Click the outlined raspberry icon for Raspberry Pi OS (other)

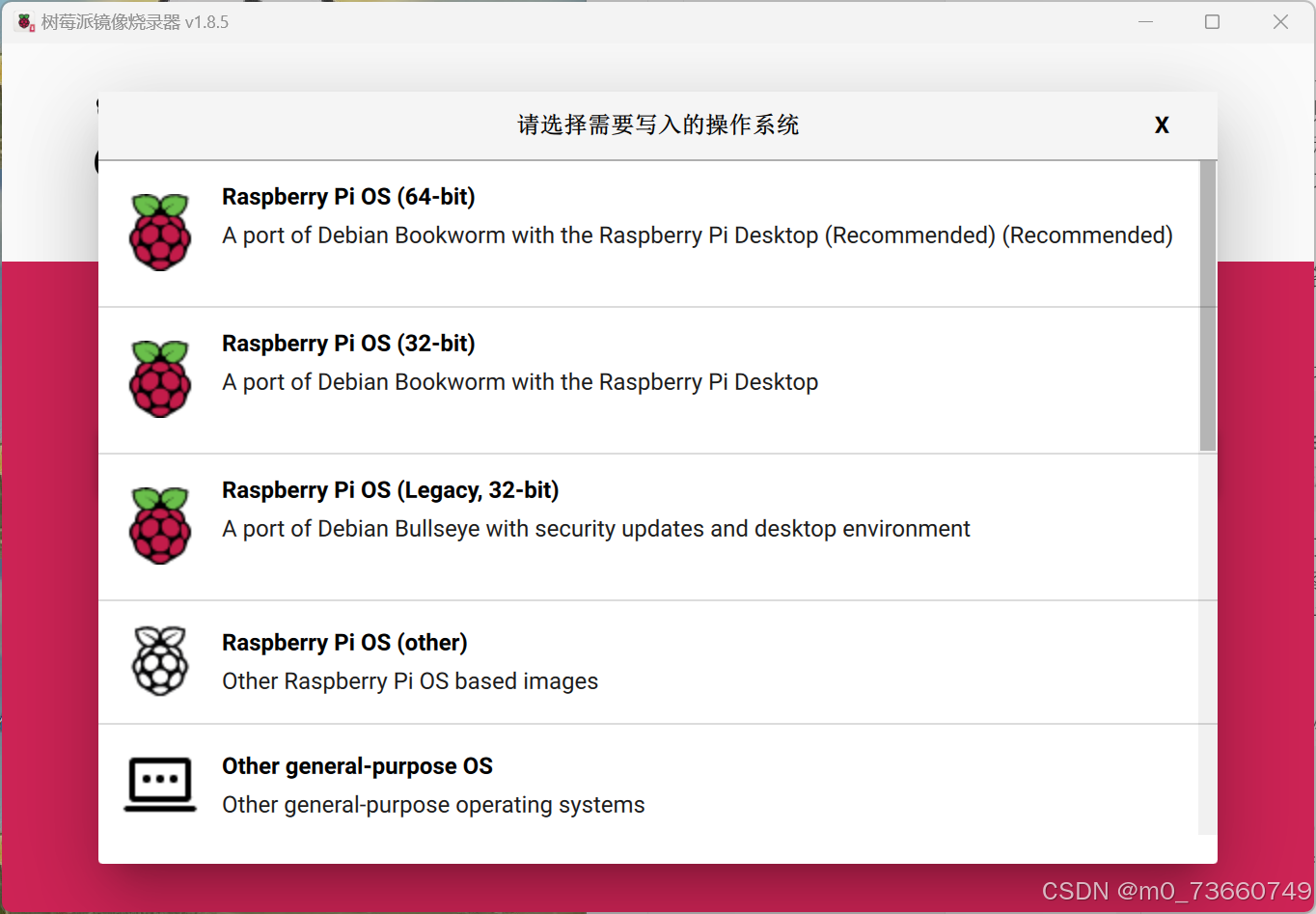[x=160, y=661]
